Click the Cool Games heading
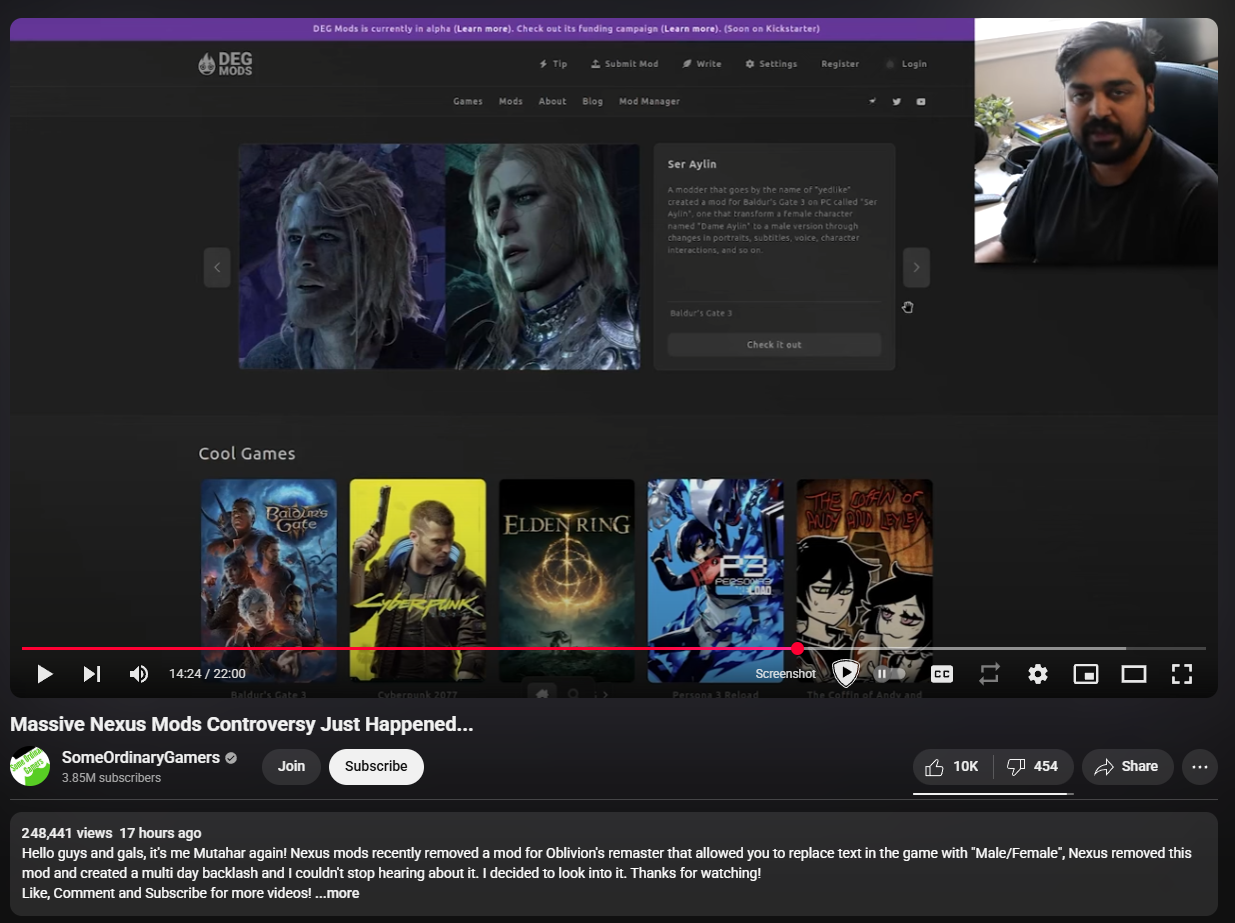Screen dimensions: 1235x923 tap(247, 453)
